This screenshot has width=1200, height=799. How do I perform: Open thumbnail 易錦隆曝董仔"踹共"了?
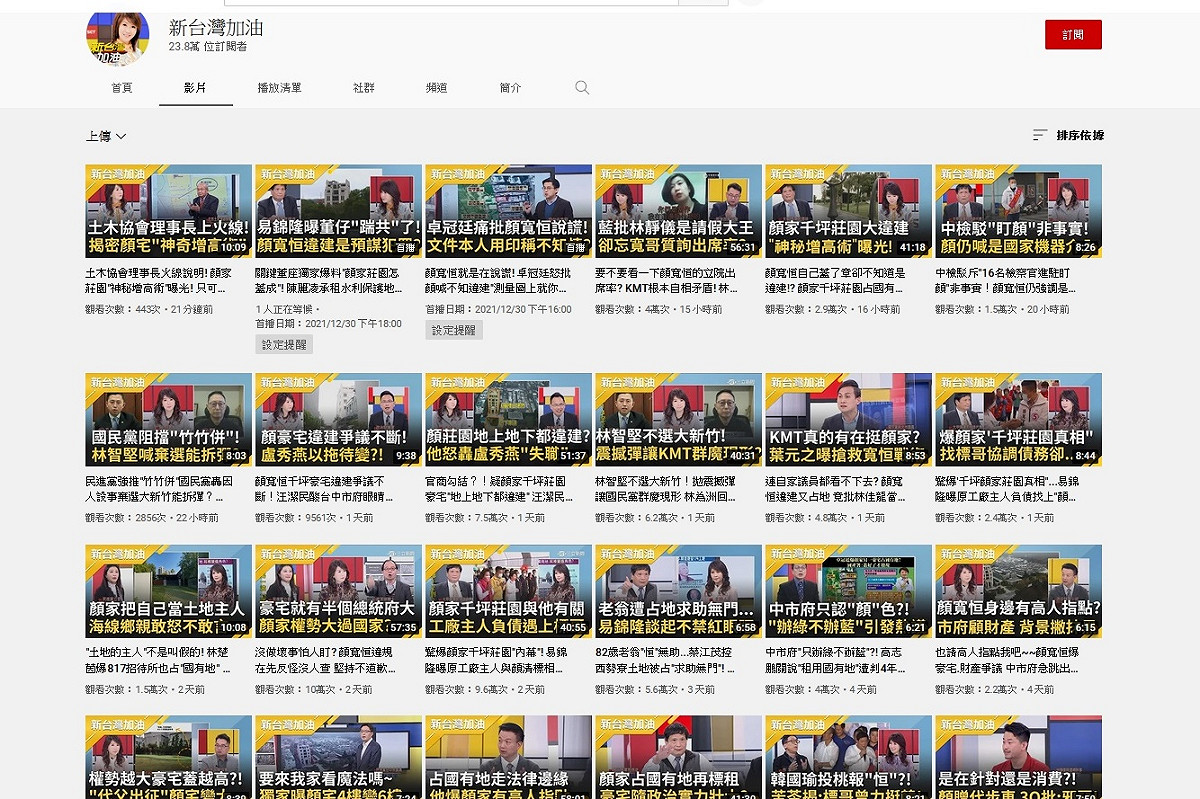[x=338, y=212]
